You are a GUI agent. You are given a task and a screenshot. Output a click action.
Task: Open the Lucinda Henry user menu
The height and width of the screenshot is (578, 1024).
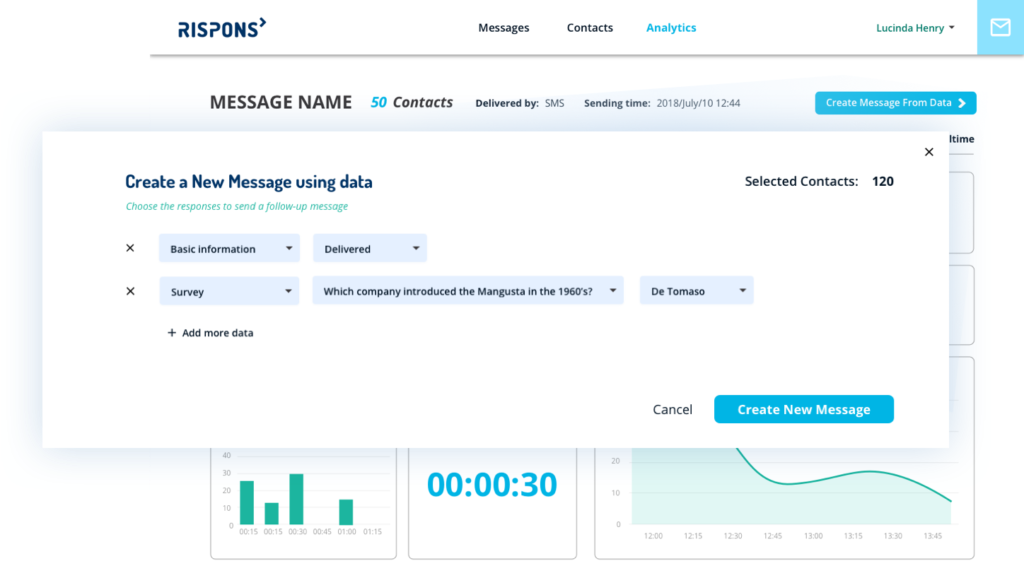[915, 28]
